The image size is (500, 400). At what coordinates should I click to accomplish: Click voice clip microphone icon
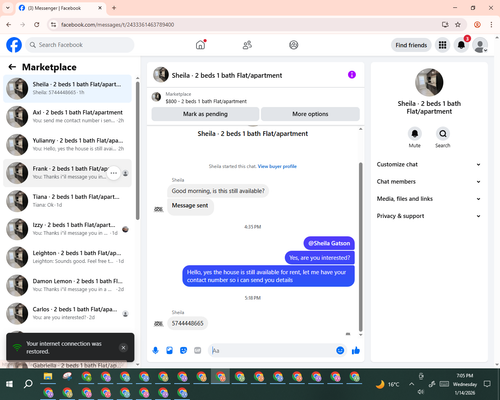(155, 350)
